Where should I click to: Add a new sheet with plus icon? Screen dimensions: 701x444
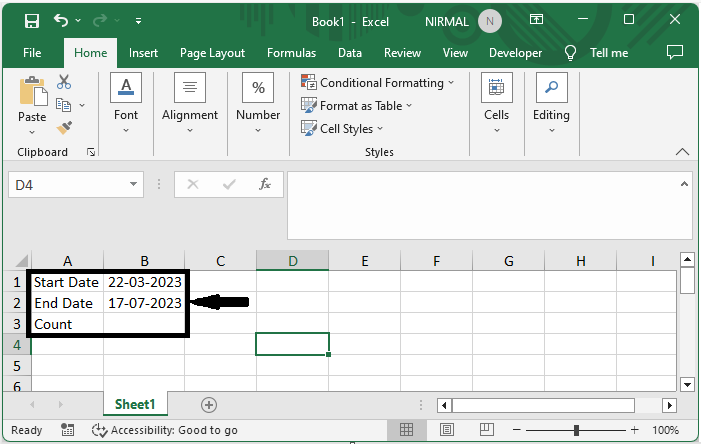click(209, 405)
